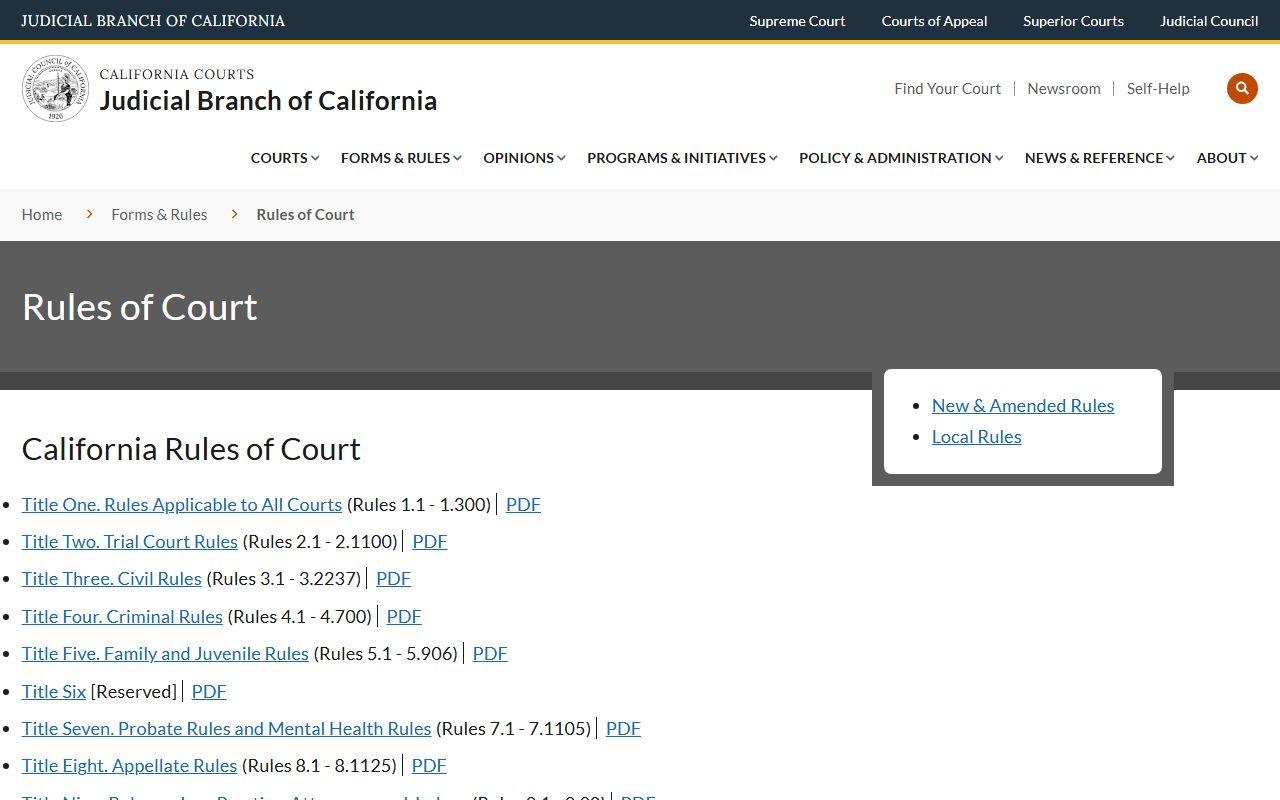Open the Courts of Appeal link
1280x800 pixels.
coord(934,21)
